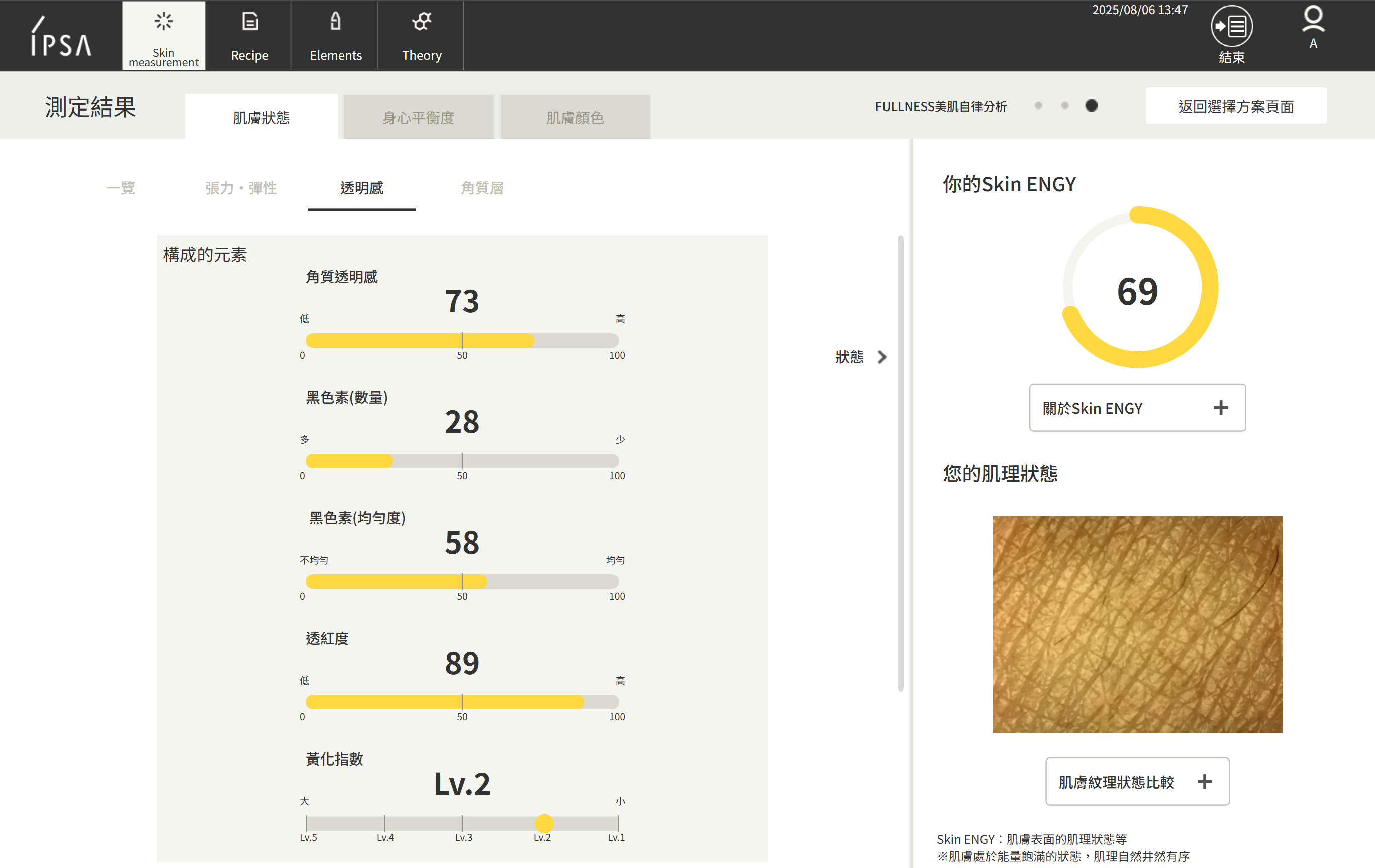Select the first FULLNESS page dot
The width and height of the screenshot is (1375, 868).
[1038, 105]
